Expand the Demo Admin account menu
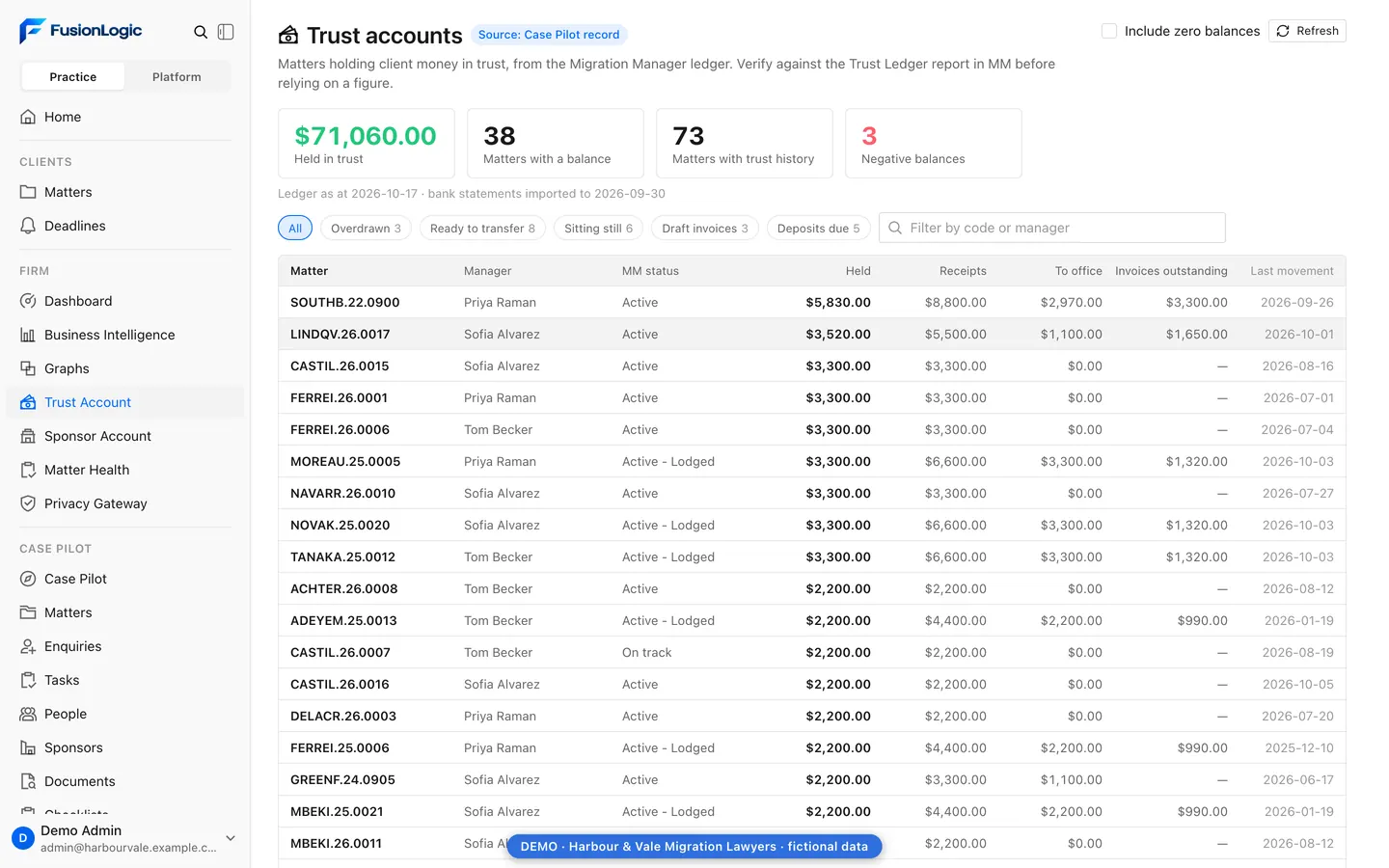Screen dimensions: 1389x868 (231, 838)
